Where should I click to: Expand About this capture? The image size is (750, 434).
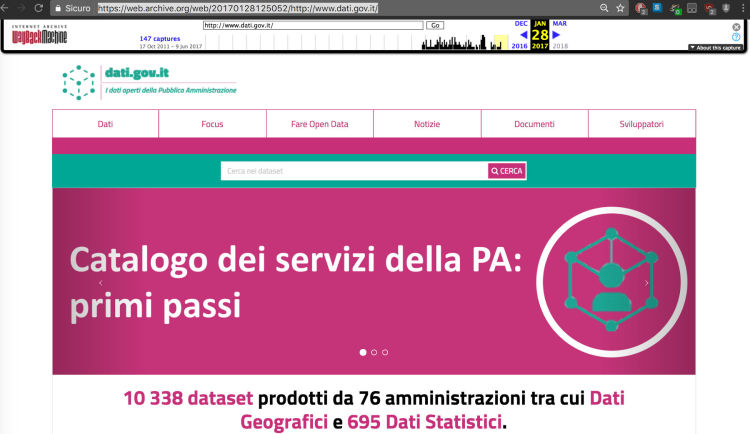tap(715, 47)
